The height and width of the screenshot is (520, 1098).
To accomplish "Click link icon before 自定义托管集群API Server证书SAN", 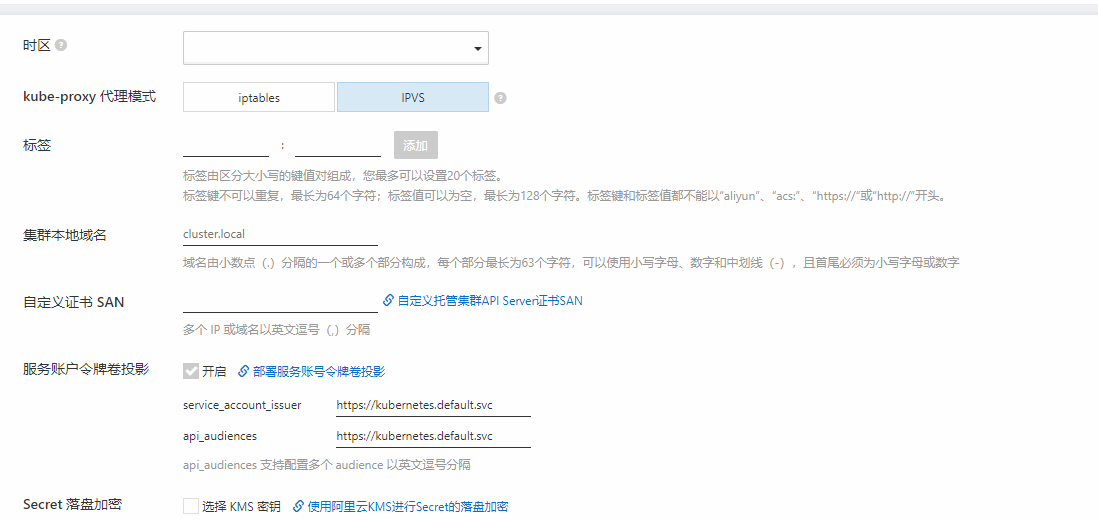I will pyautogui.click(x=389, y=301).
